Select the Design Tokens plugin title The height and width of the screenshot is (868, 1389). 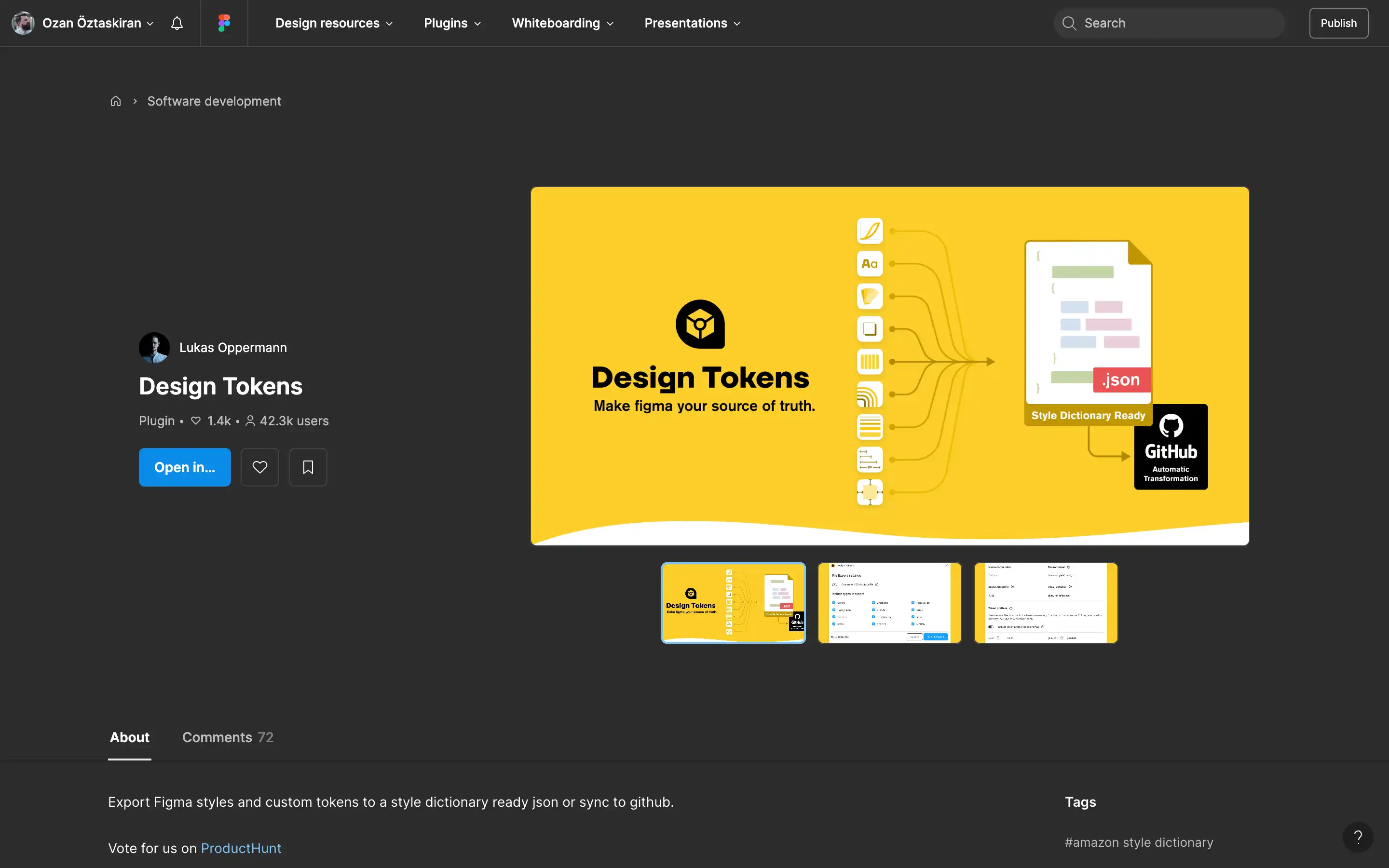[220, 386]
